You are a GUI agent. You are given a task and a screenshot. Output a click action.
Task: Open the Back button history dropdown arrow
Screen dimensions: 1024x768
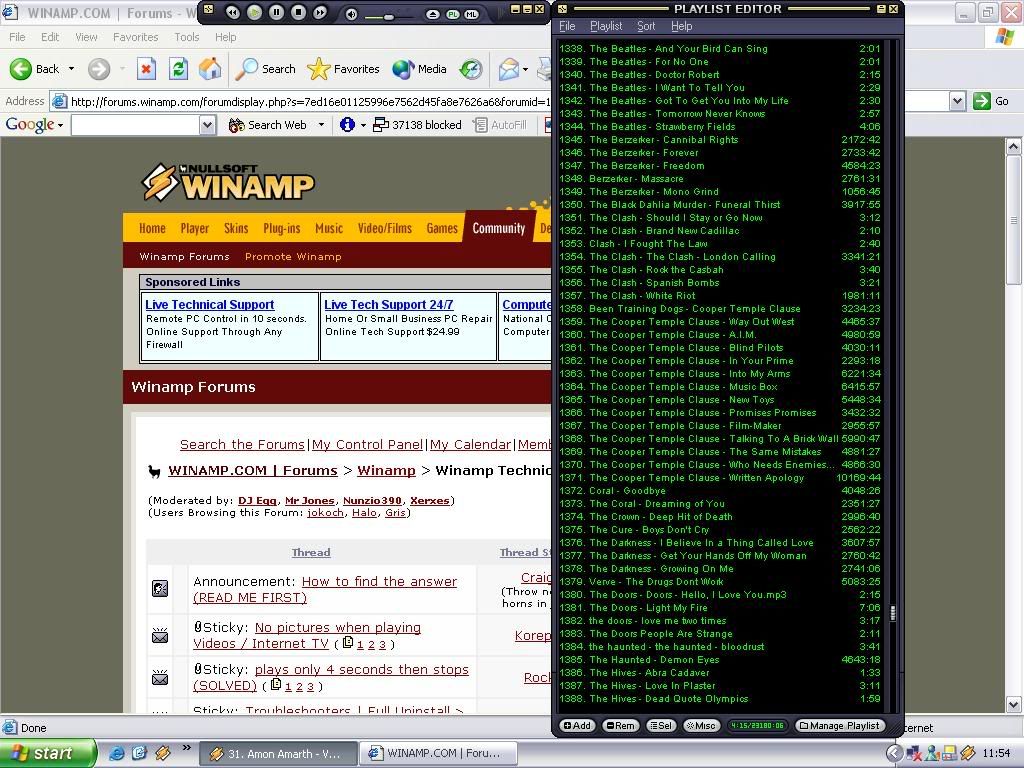[x=72, y=69]
